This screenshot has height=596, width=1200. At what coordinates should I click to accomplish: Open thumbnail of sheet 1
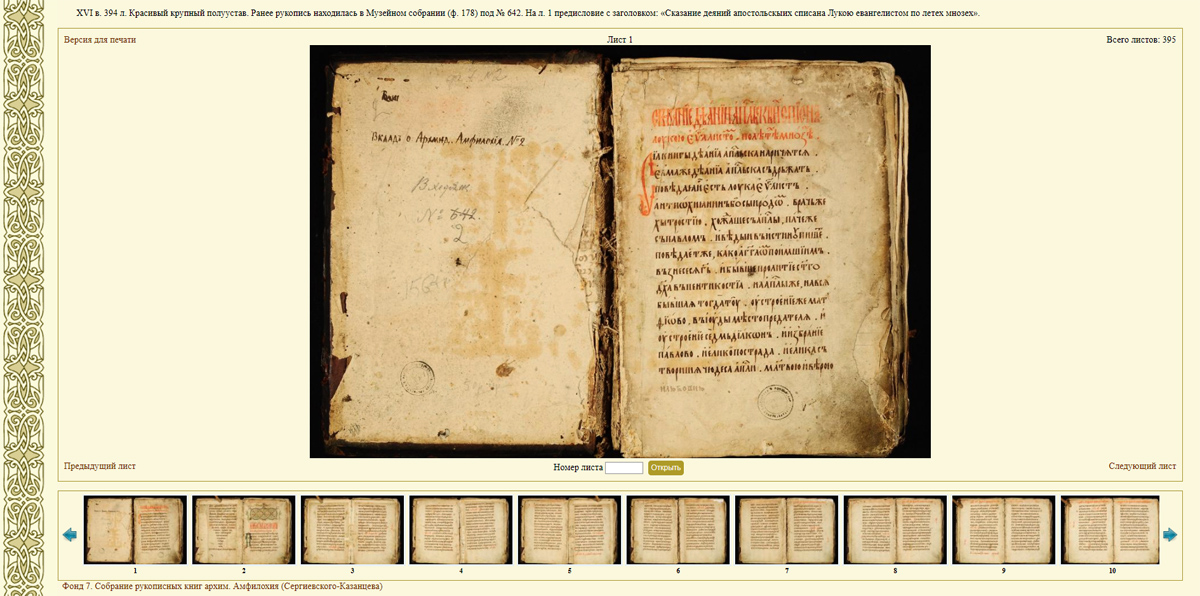point(135,530)
